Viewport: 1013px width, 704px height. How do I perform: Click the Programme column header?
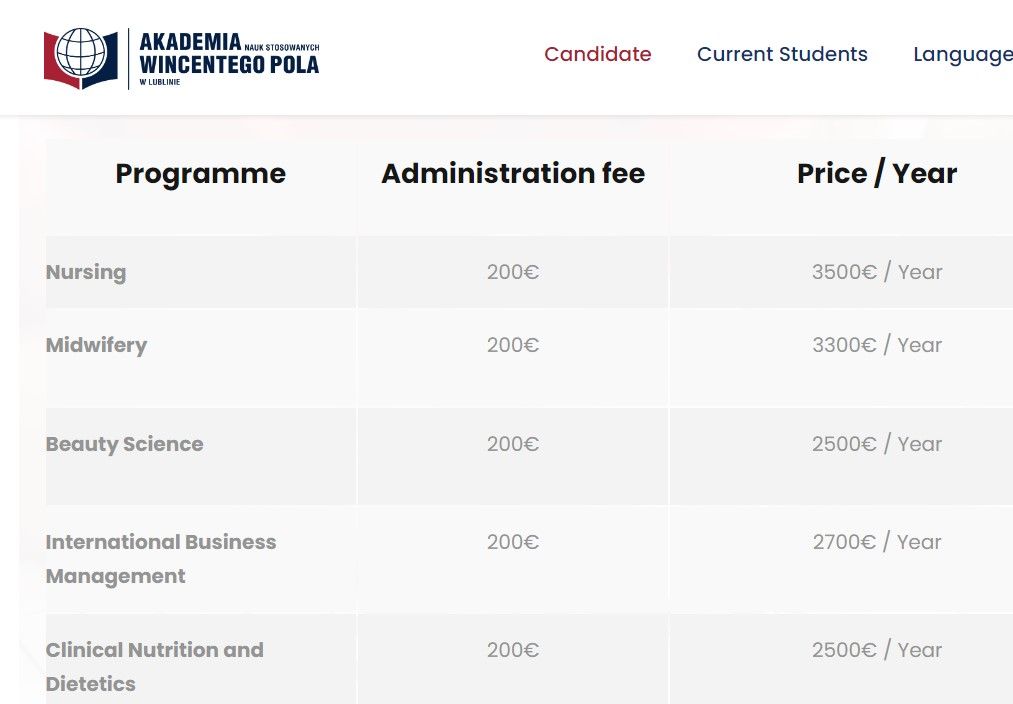tap(200, 173)
